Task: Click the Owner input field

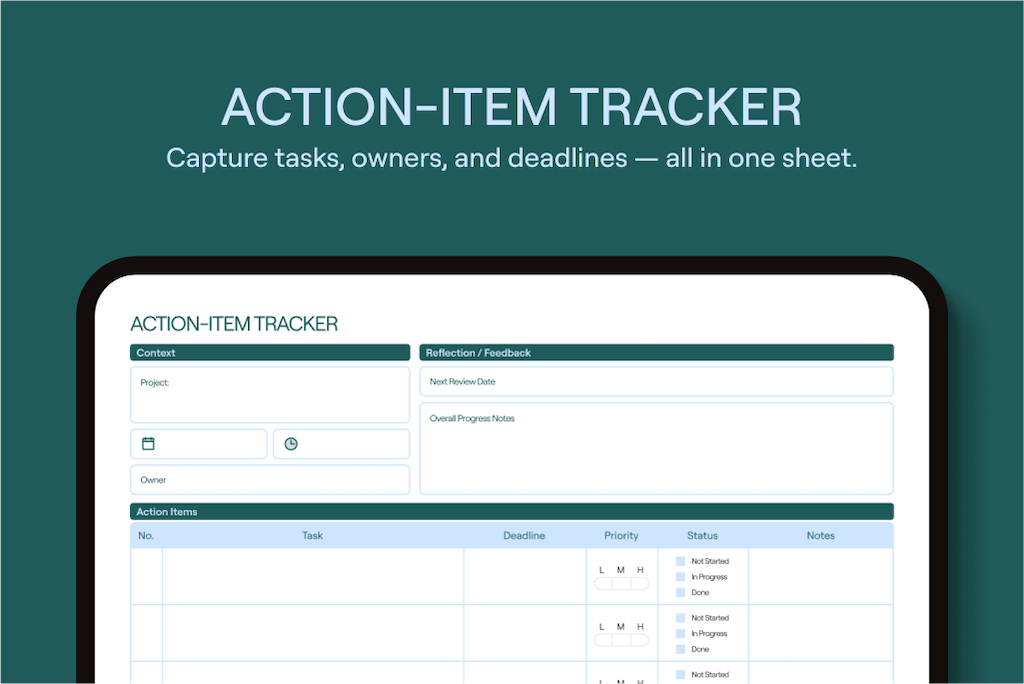Action: pos(270,480)
